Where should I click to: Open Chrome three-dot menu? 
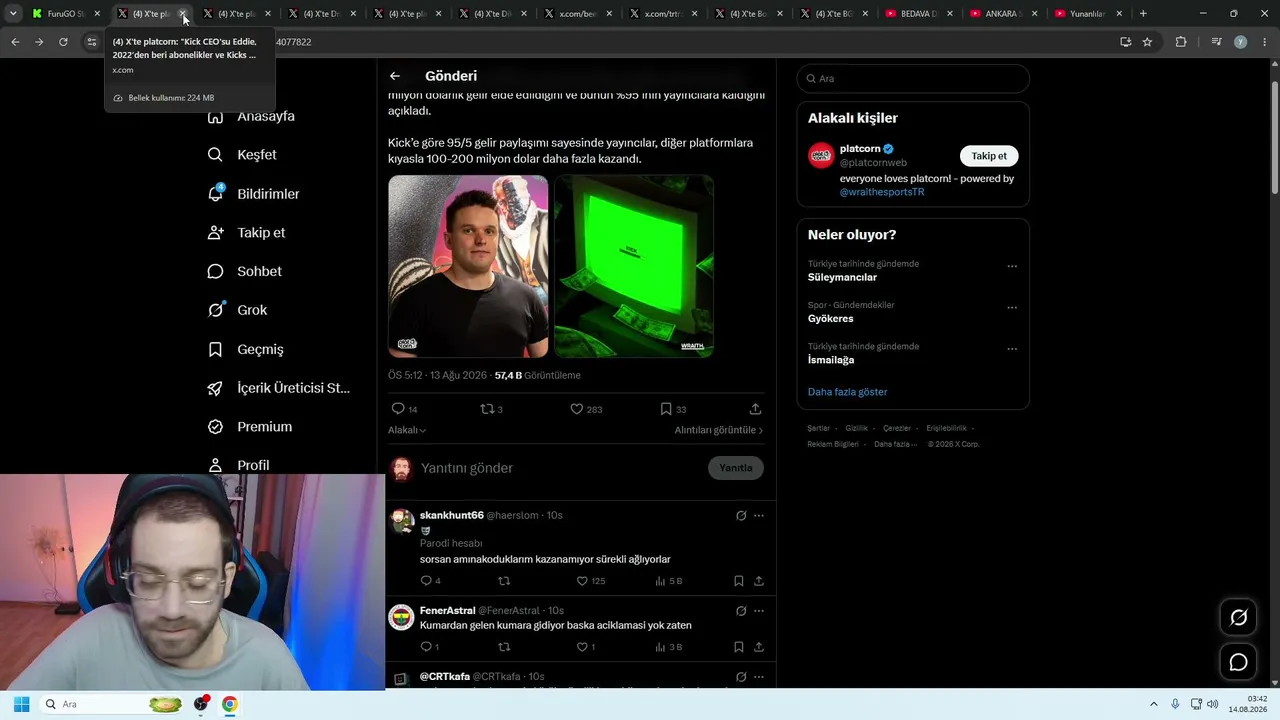pyautogui.click(x=1264, y=42)
